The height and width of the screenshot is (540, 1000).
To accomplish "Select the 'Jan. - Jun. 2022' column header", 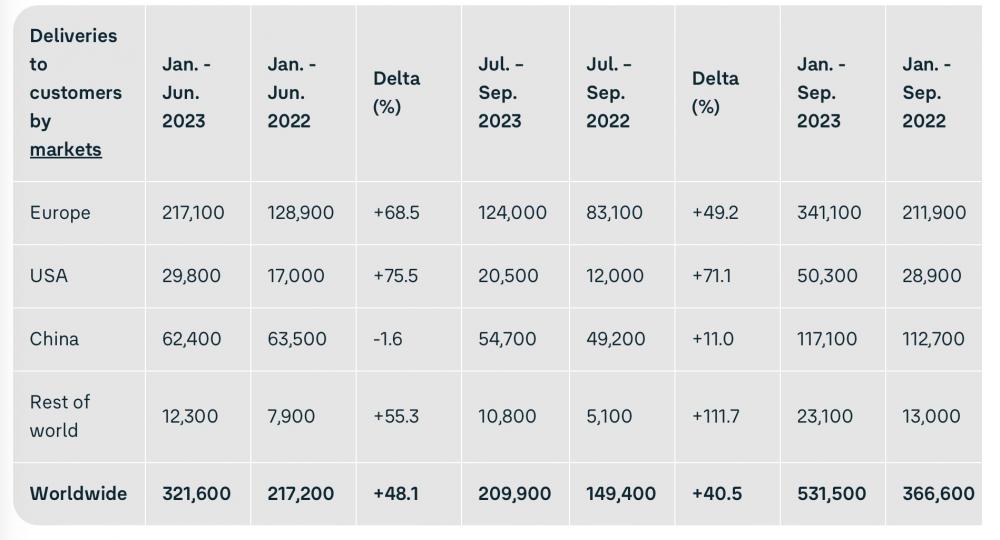I will pyautogui.click(x=291, y=92).
